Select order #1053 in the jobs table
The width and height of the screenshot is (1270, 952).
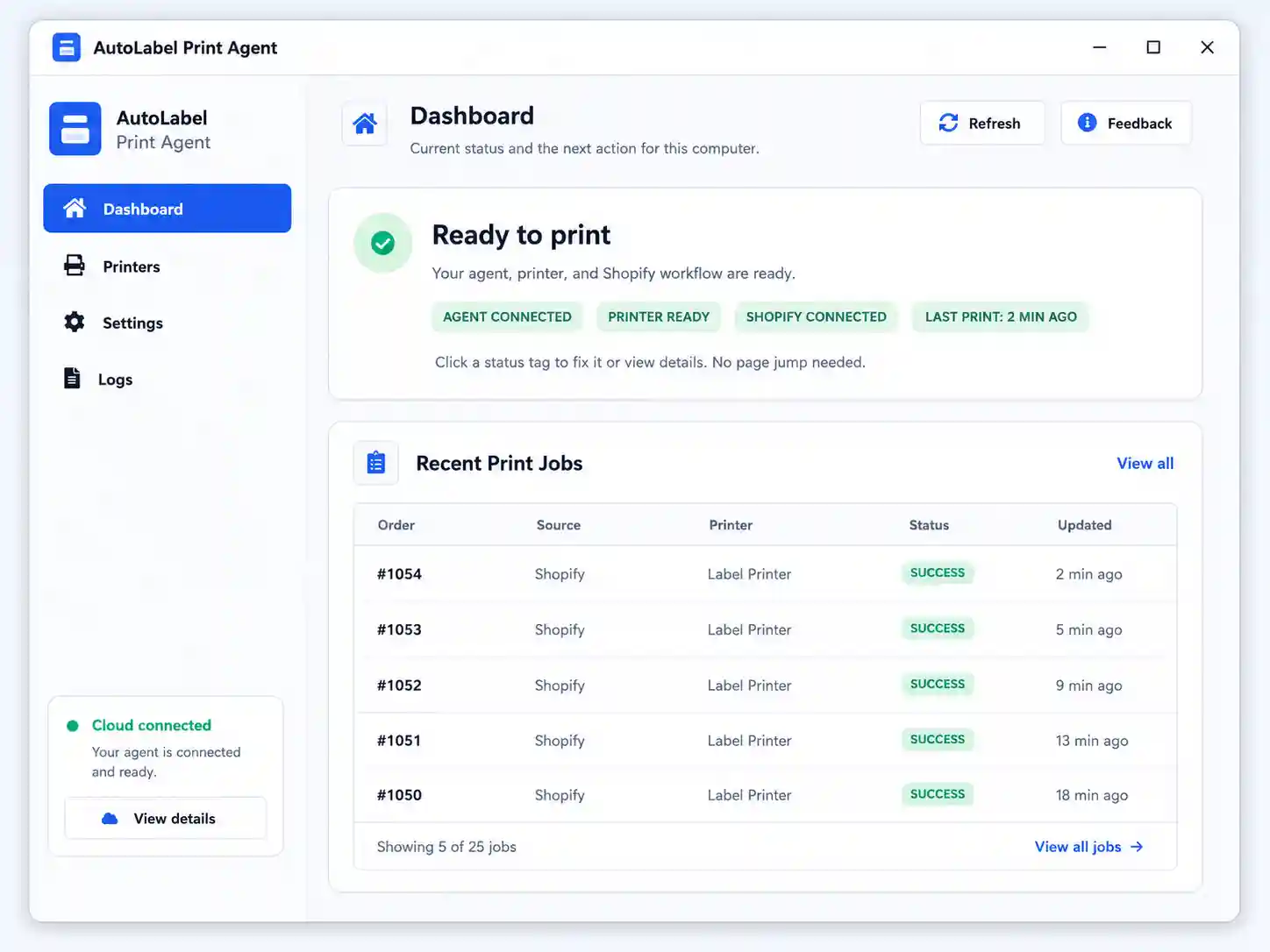pyautogui.click(x=399, y=629)
